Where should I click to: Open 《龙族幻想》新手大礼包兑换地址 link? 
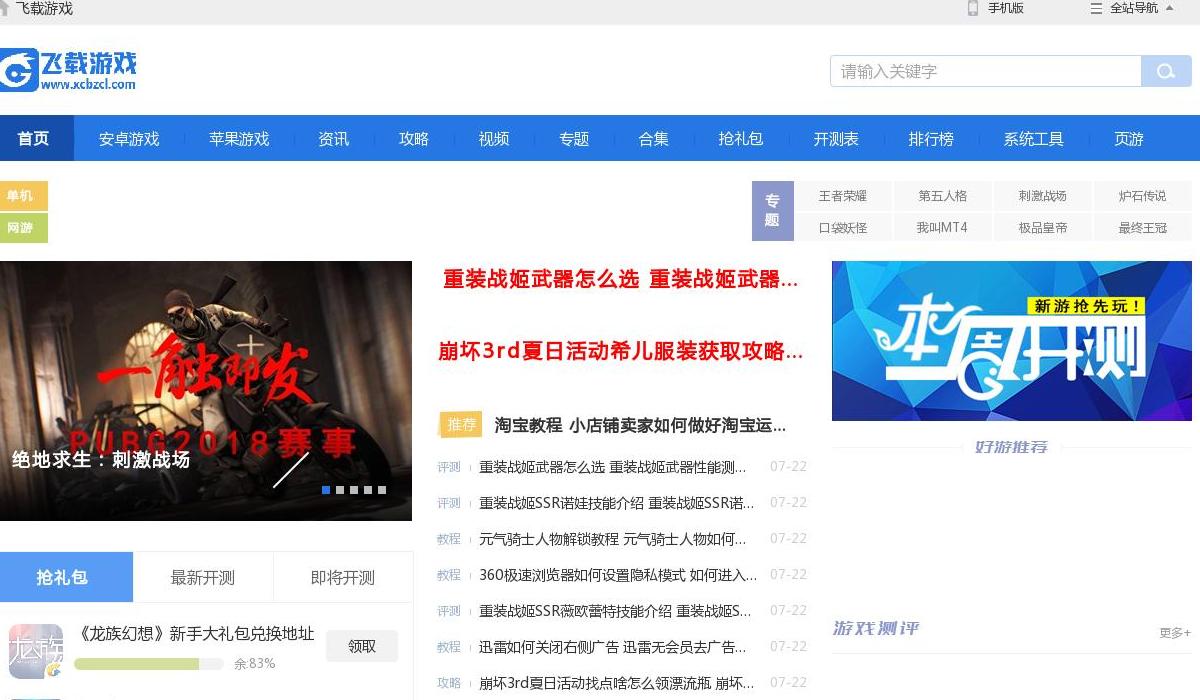(x=194, y=634)
